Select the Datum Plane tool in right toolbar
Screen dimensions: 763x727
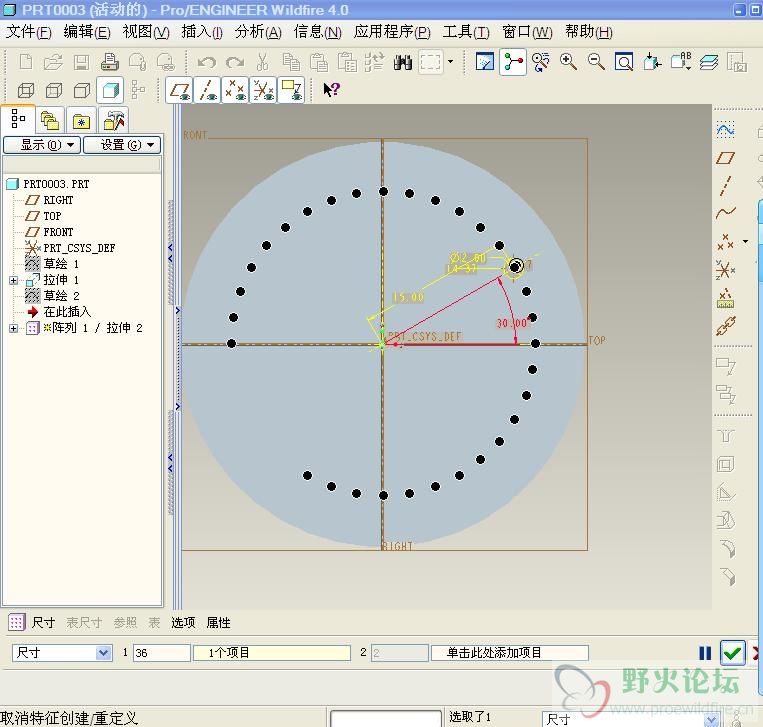click(x=725, y=158)
